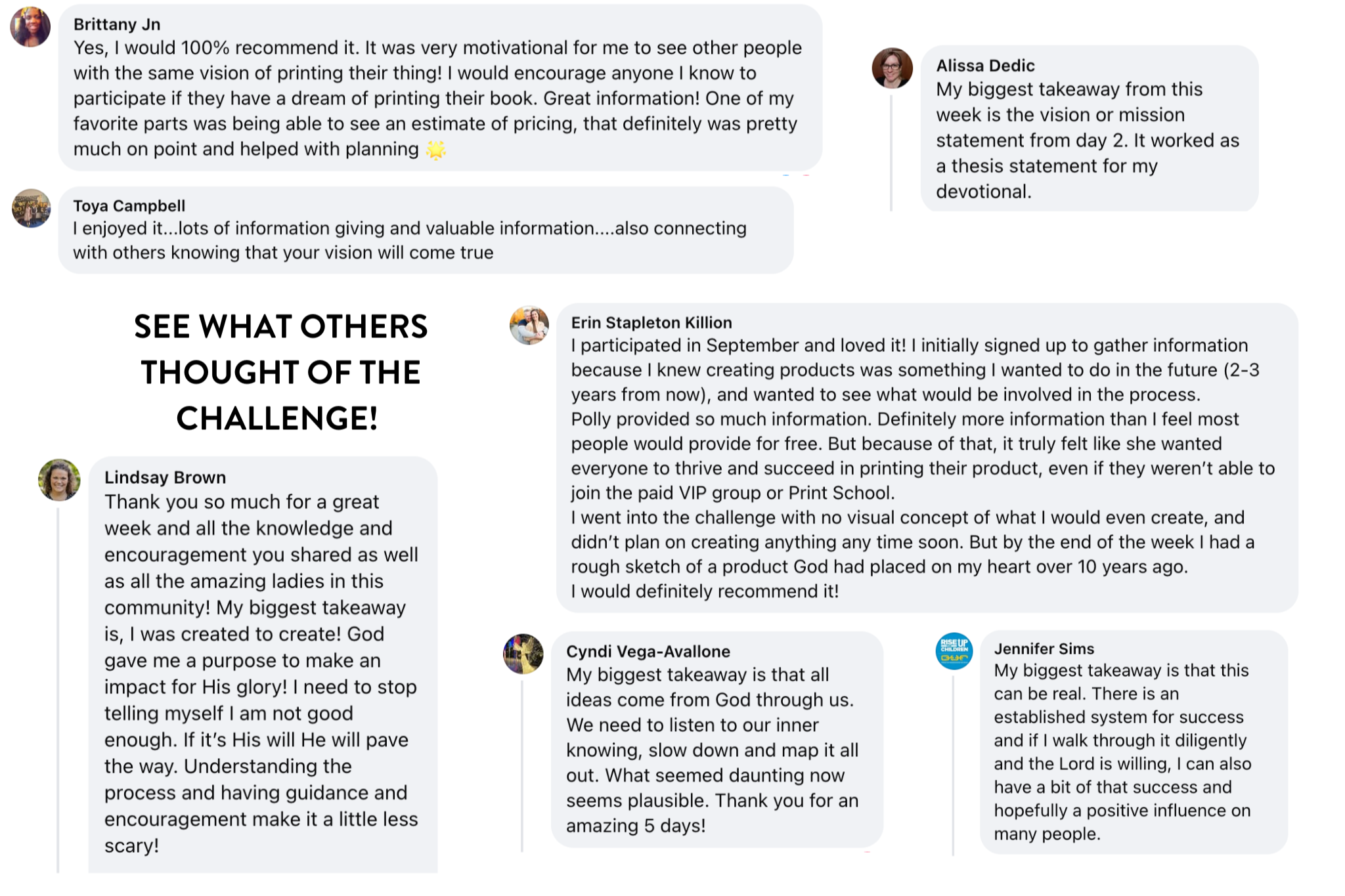
Task: Open Erin Stapleton Killion's name link
Action: (x=651, y=323)
